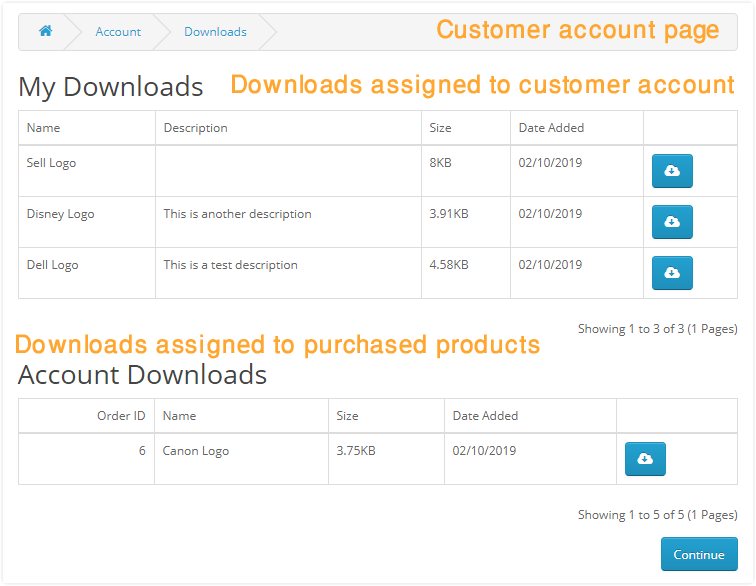Click the Canon Logo name cell

[241, 459]
